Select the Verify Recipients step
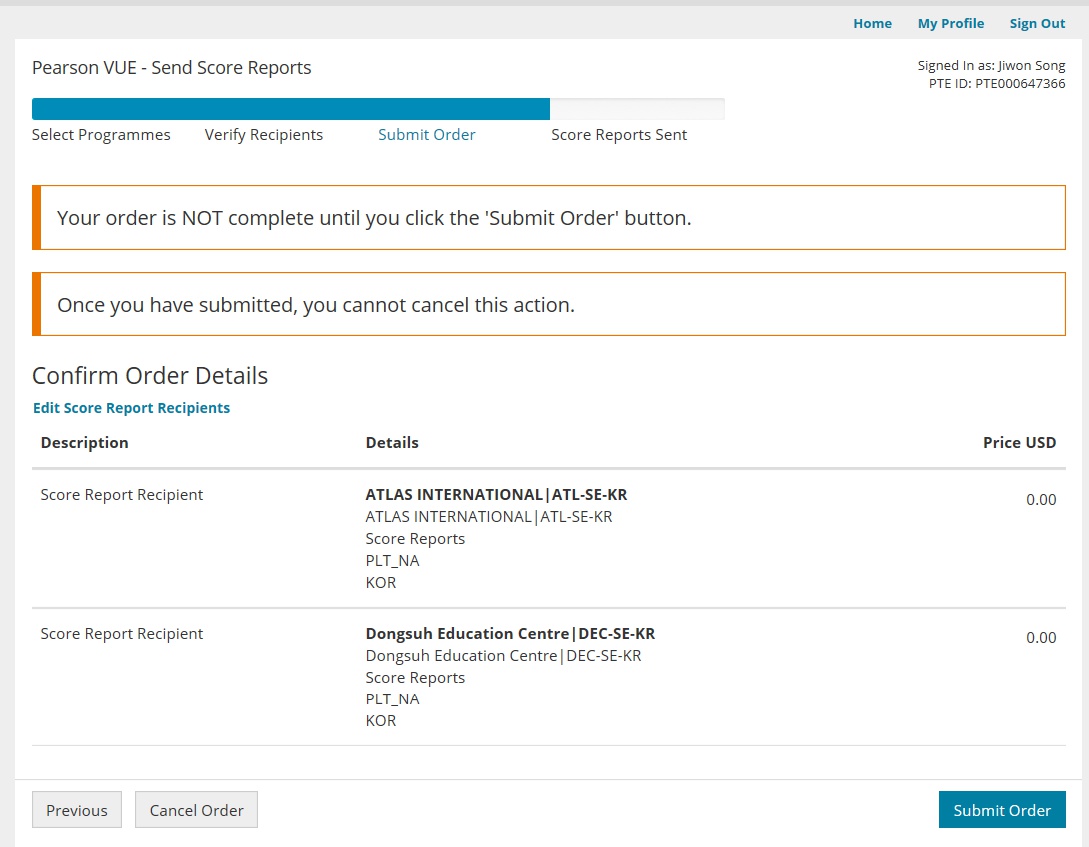Screen dimensions: 1089x847 (x=264, y=135)
